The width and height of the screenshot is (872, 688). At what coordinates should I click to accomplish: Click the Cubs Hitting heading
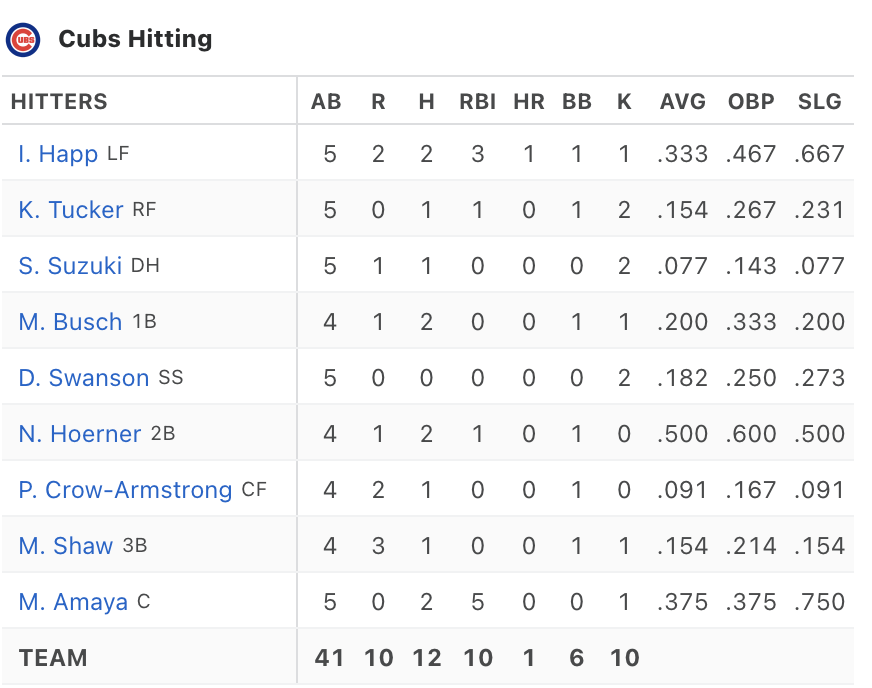135,39
